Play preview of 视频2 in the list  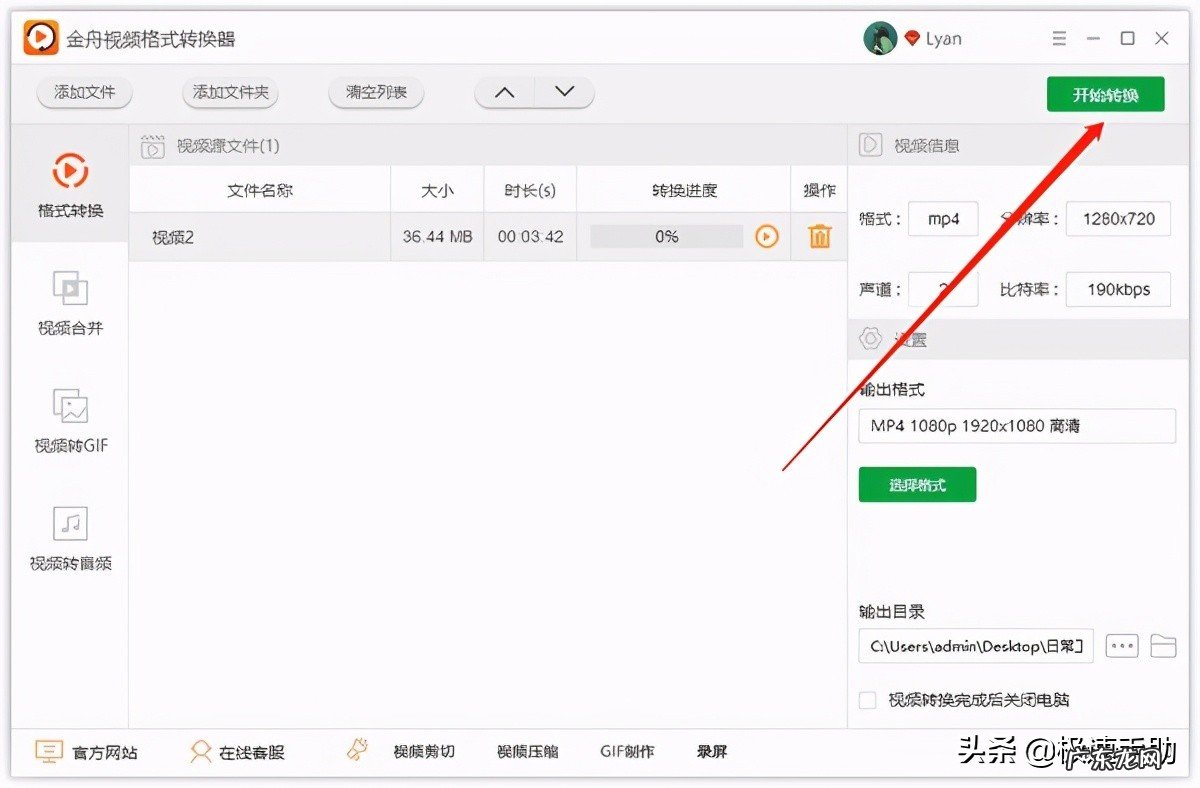(766, 236)
